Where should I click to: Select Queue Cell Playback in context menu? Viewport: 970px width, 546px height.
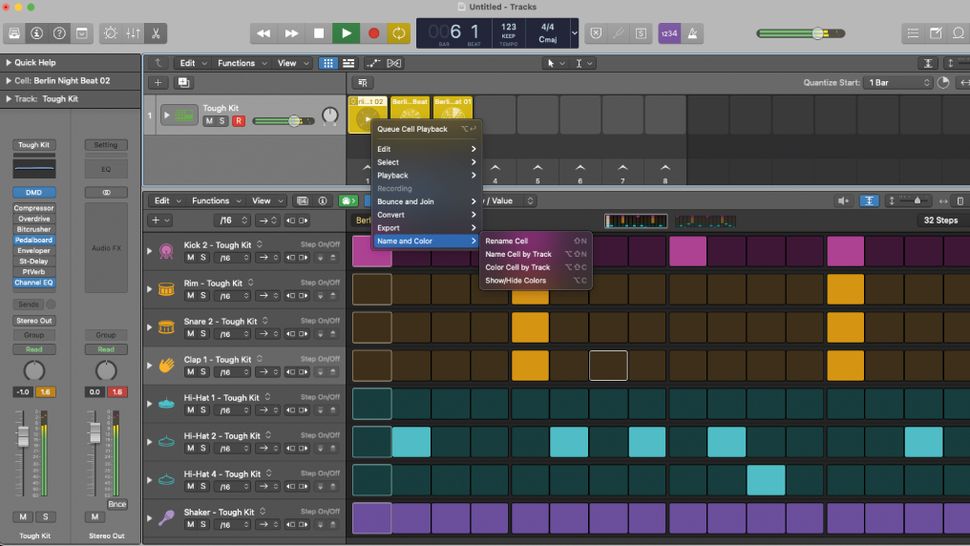tap(412, 129)
